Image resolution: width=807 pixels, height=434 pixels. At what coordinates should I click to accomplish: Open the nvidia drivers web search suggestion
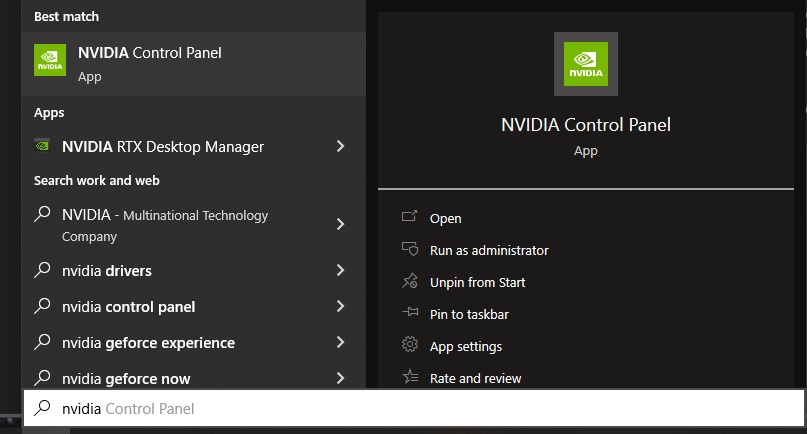(x=107, y=271)
